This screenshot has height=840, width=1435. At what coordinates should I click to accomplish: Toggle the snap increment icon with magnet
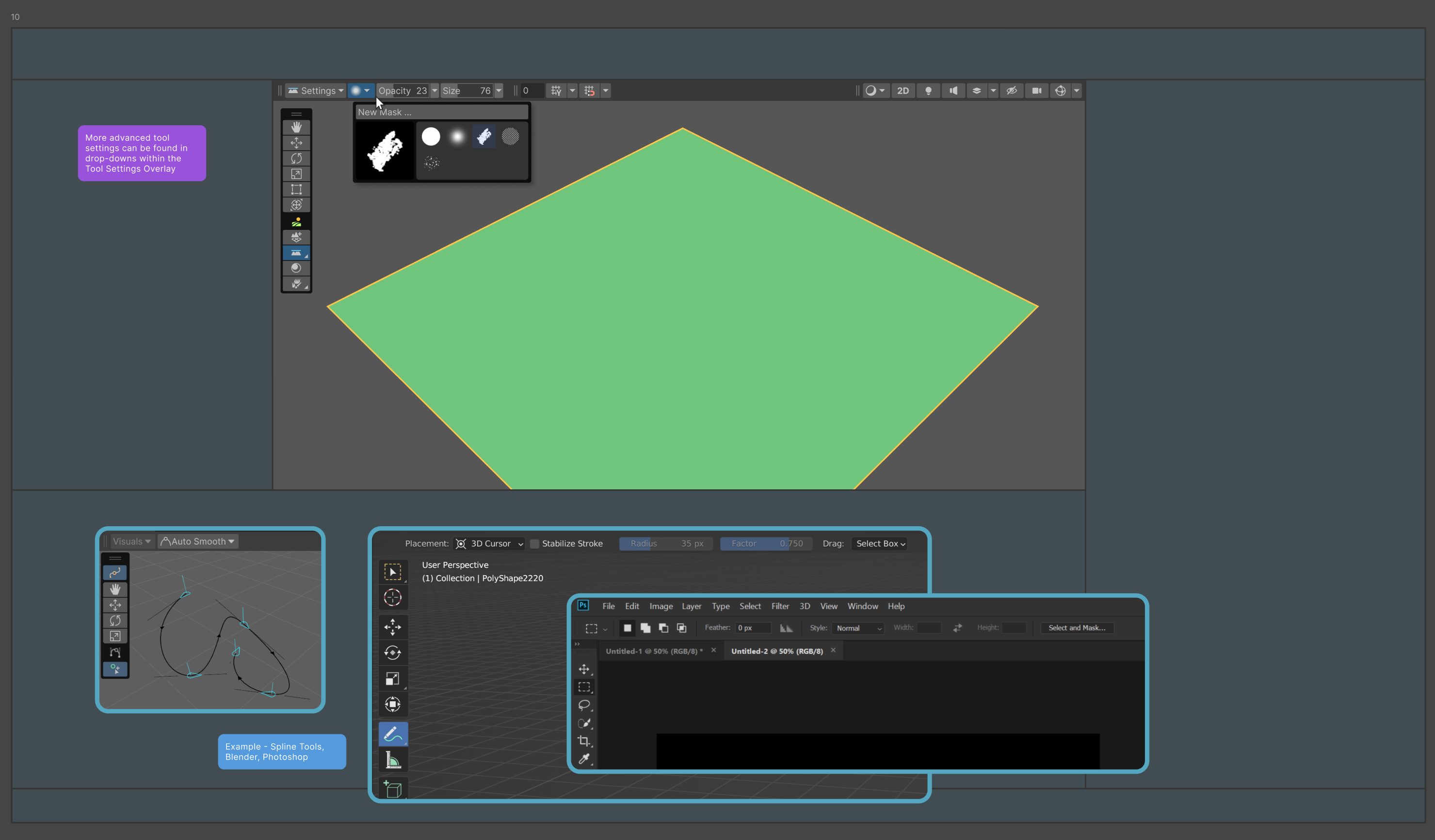point(589,91)
